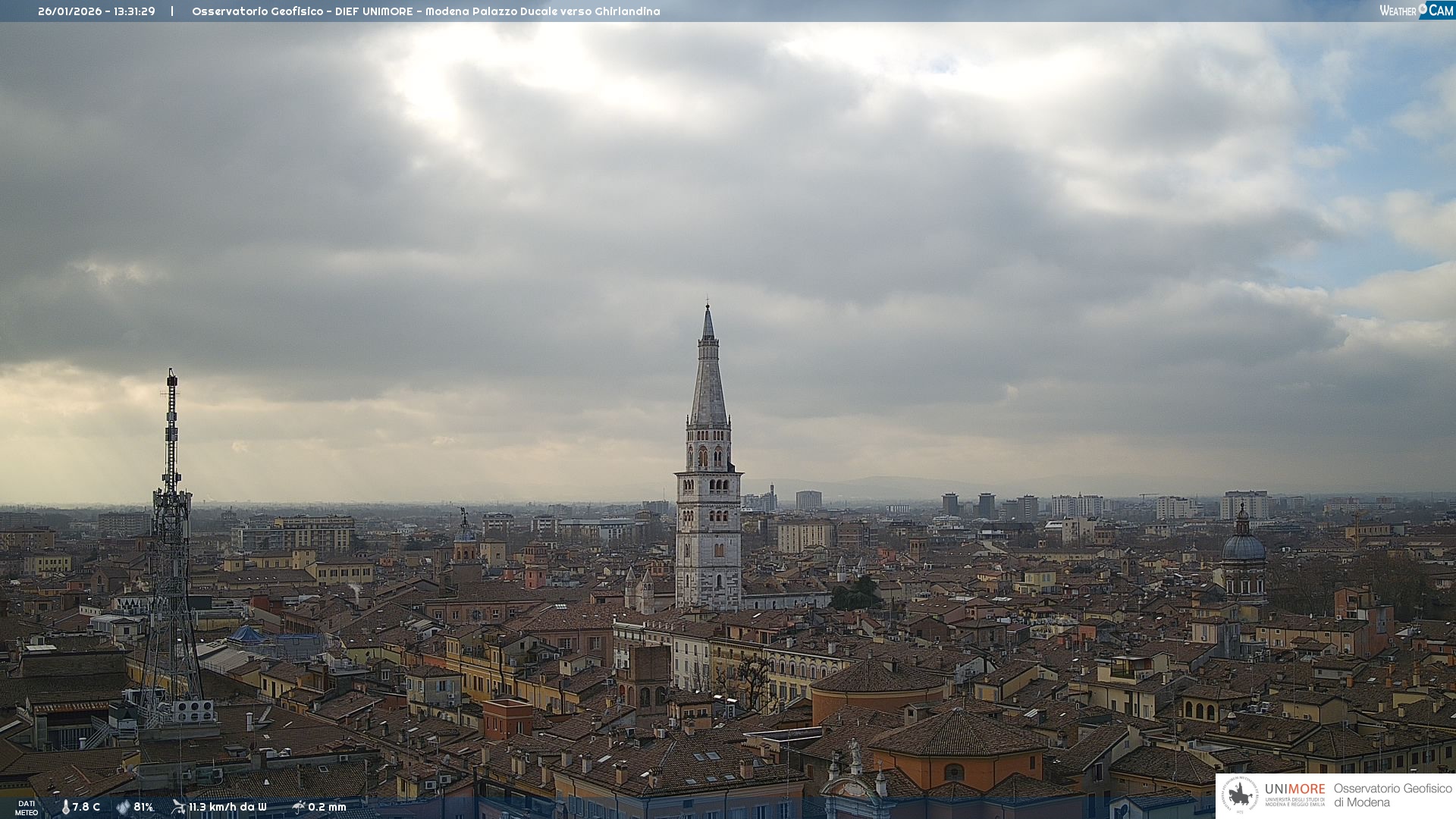
Task: Open the DATI METEO label
Action: click(x=27, y=808)
